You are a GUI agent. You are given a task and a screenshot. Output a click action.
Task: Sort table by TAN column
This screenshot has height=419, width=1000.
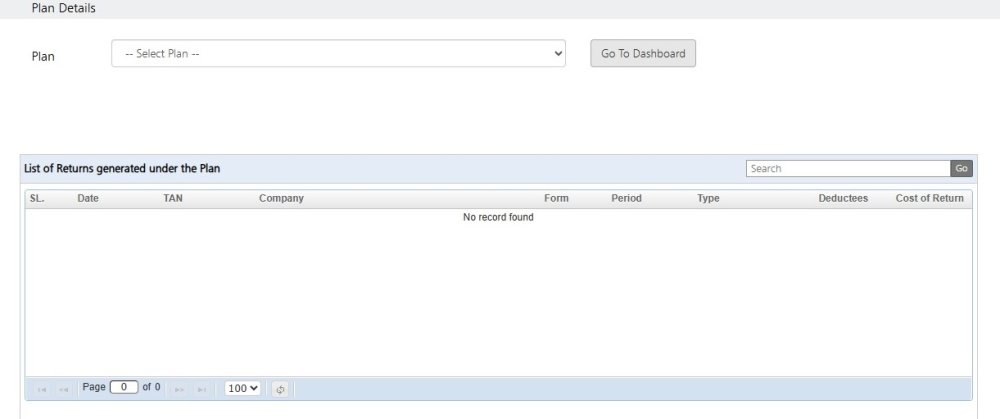[x=173, y=198]
